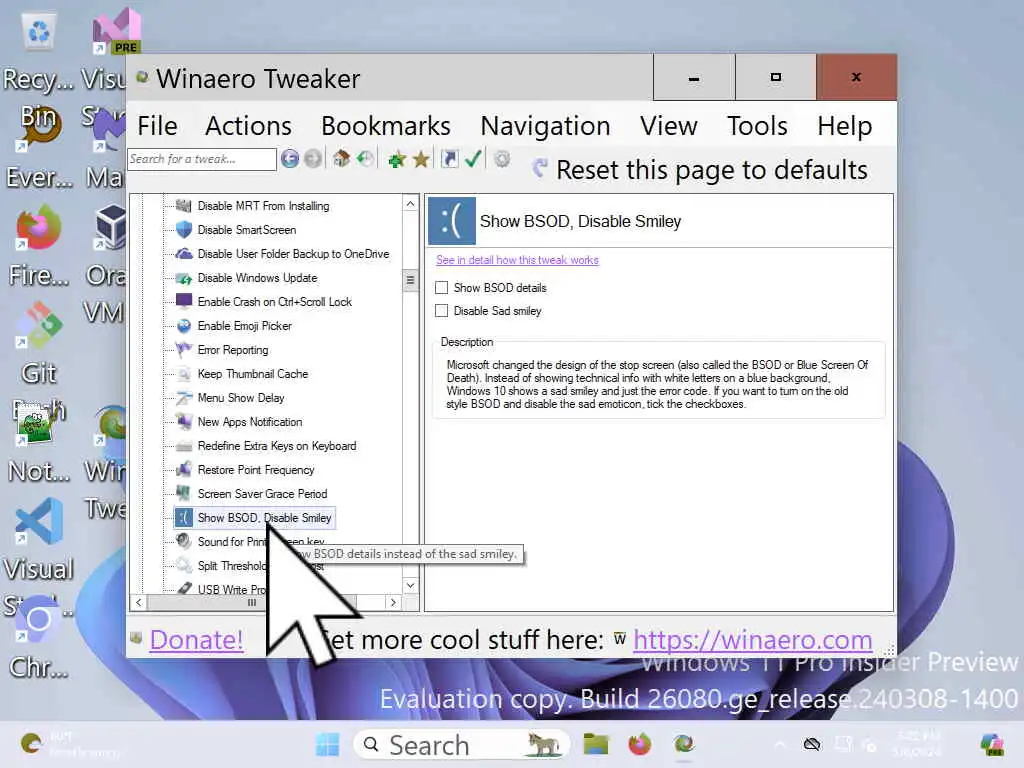Open the Tools menu
Screen dimensions: 1024x768
point(757,126)
